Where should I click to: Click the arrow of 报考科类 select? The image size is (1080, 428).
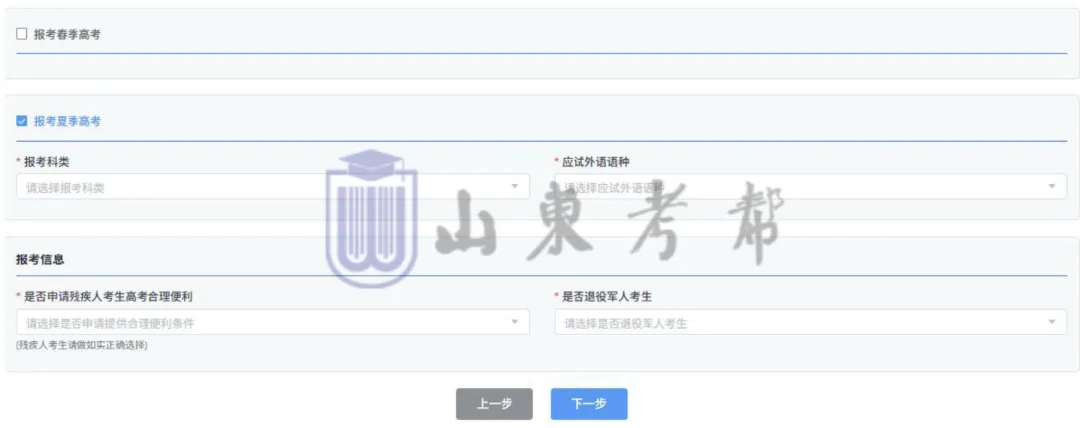pyautogui.click(x=515, y=187)
